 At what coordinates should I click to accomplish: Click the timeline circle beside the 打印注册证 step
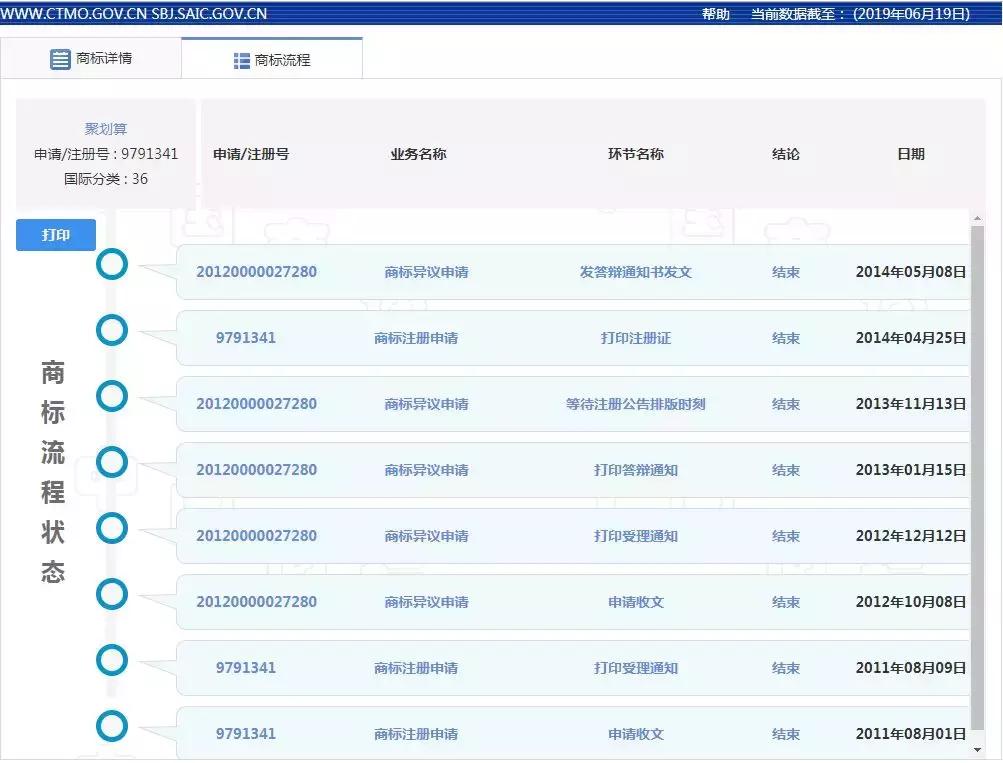pos(112,330)
